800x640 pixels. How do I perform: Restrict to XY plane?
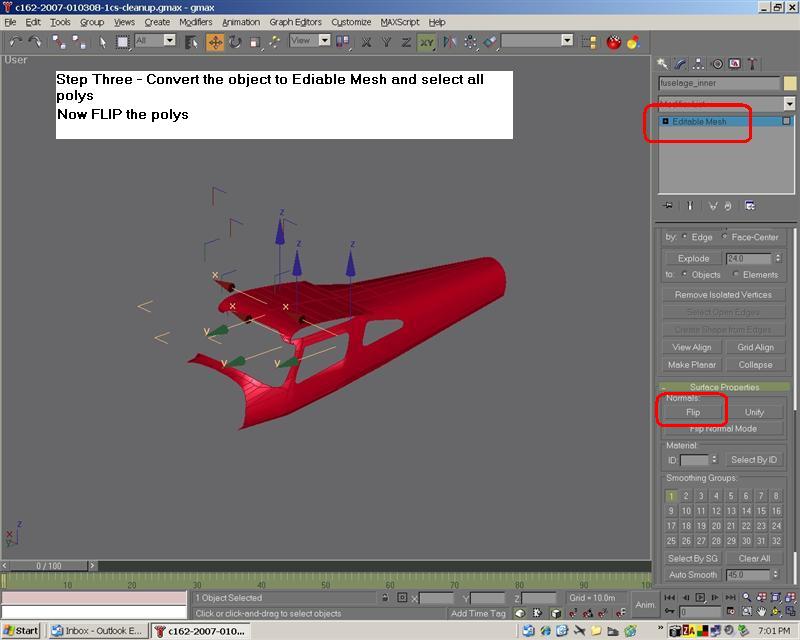pos(426,42)
